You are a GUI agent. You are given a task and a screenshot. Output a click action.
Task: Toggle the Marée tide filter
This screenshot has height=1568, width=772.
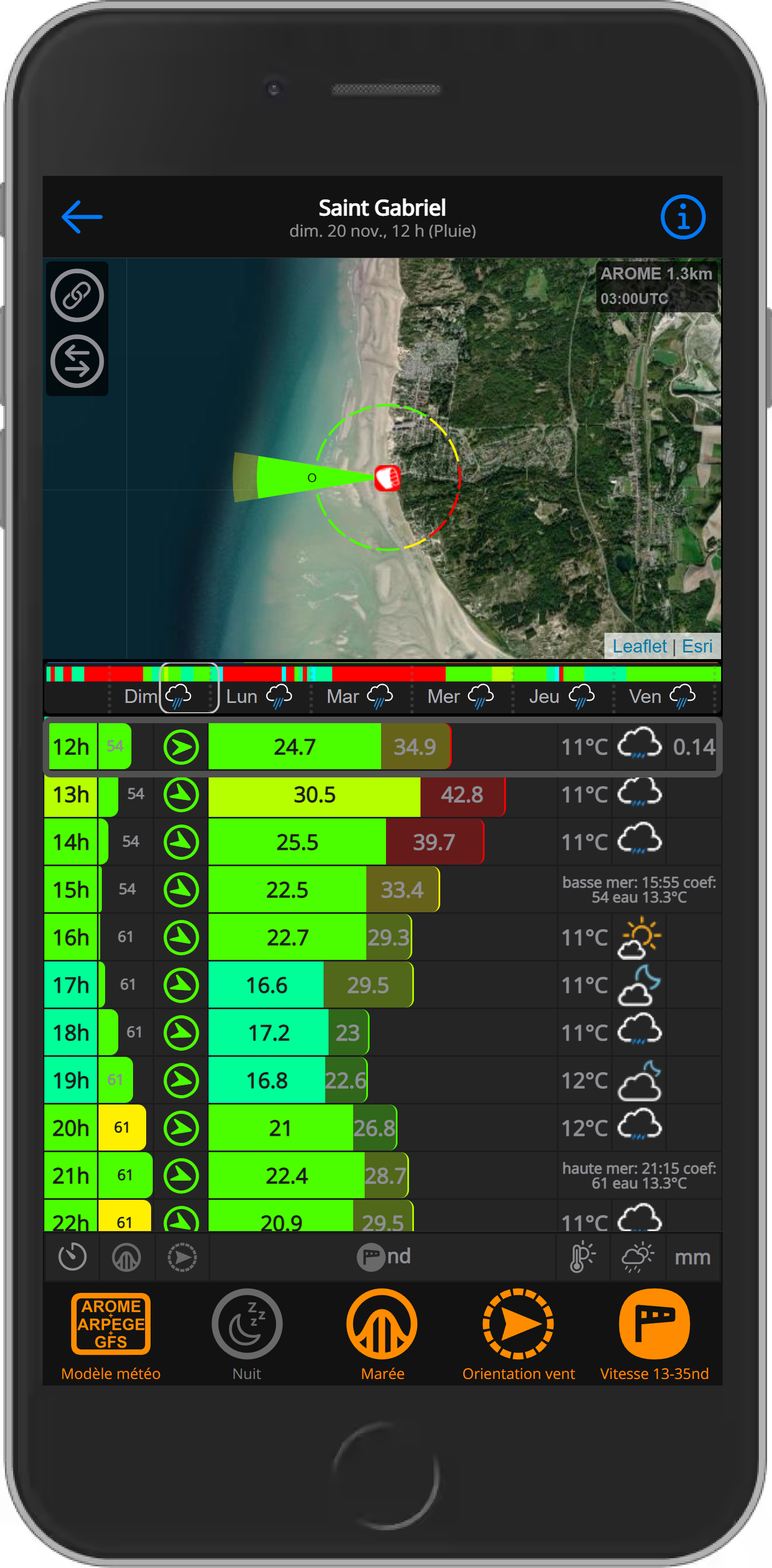[382, 1334]
